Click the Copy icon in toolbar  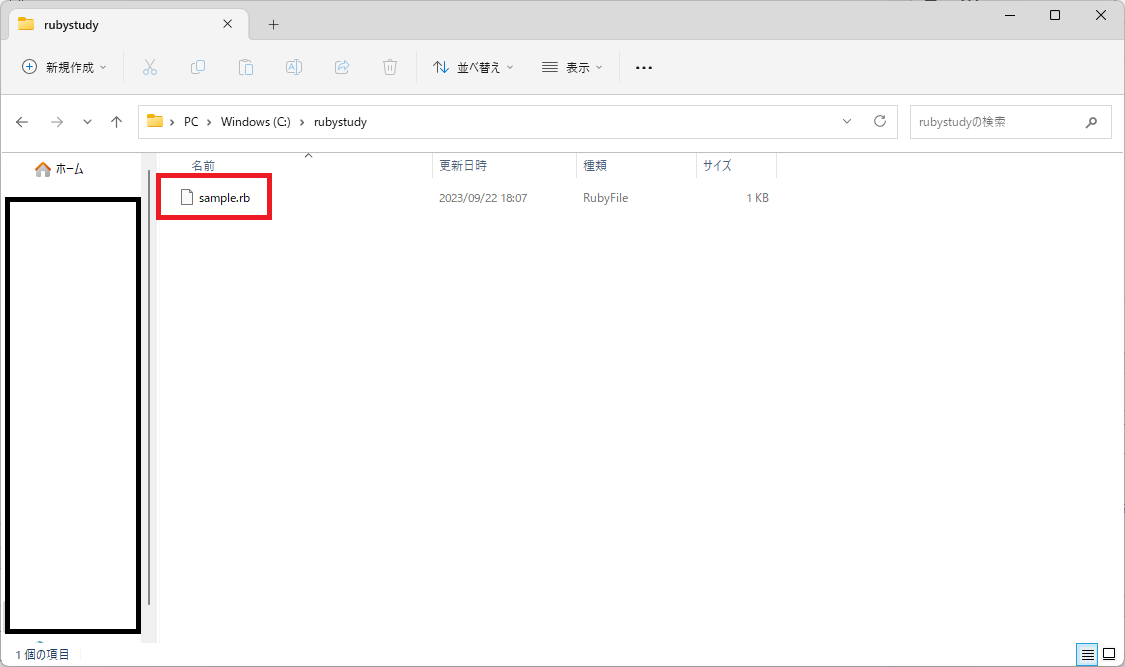click(198, 67)
